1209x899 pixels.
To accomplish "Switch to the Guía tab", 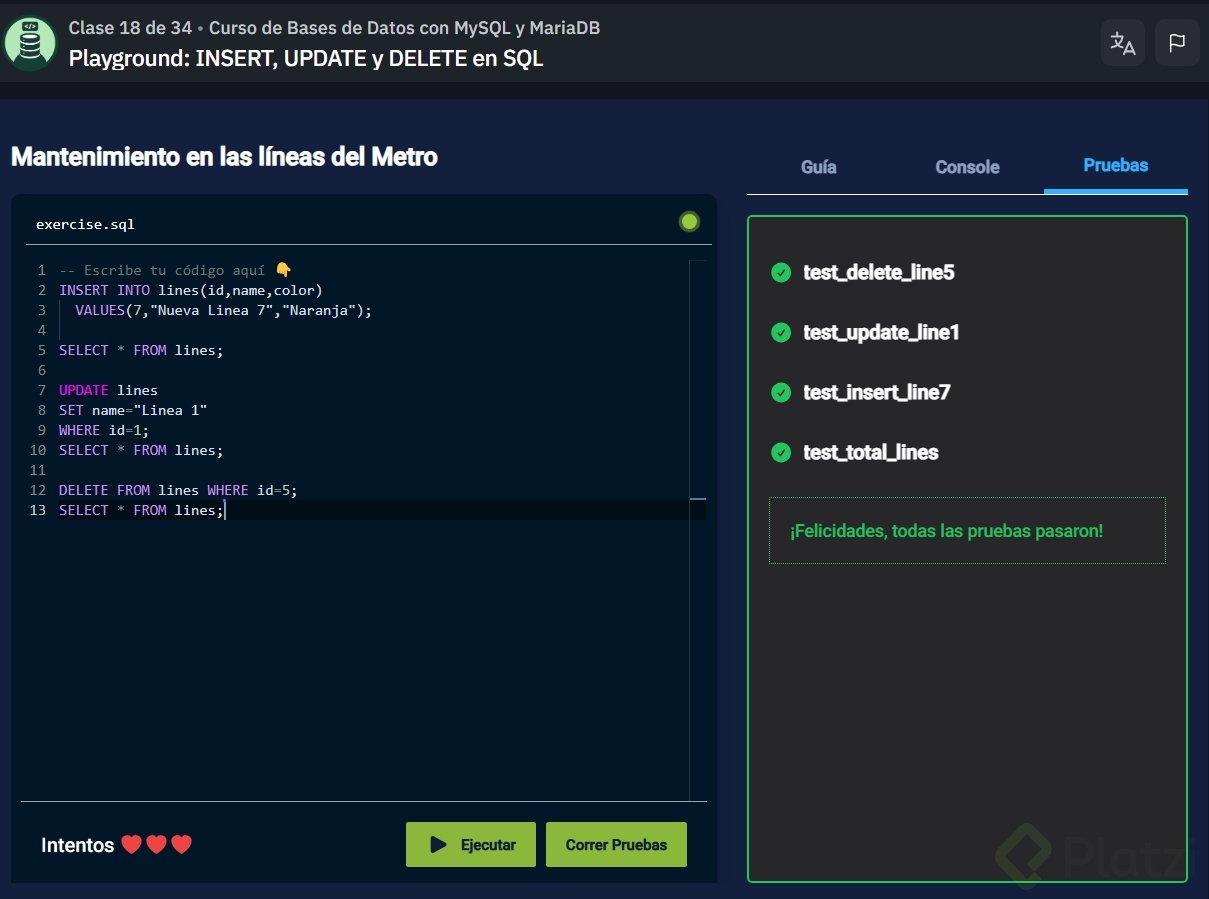I will 819,167.
